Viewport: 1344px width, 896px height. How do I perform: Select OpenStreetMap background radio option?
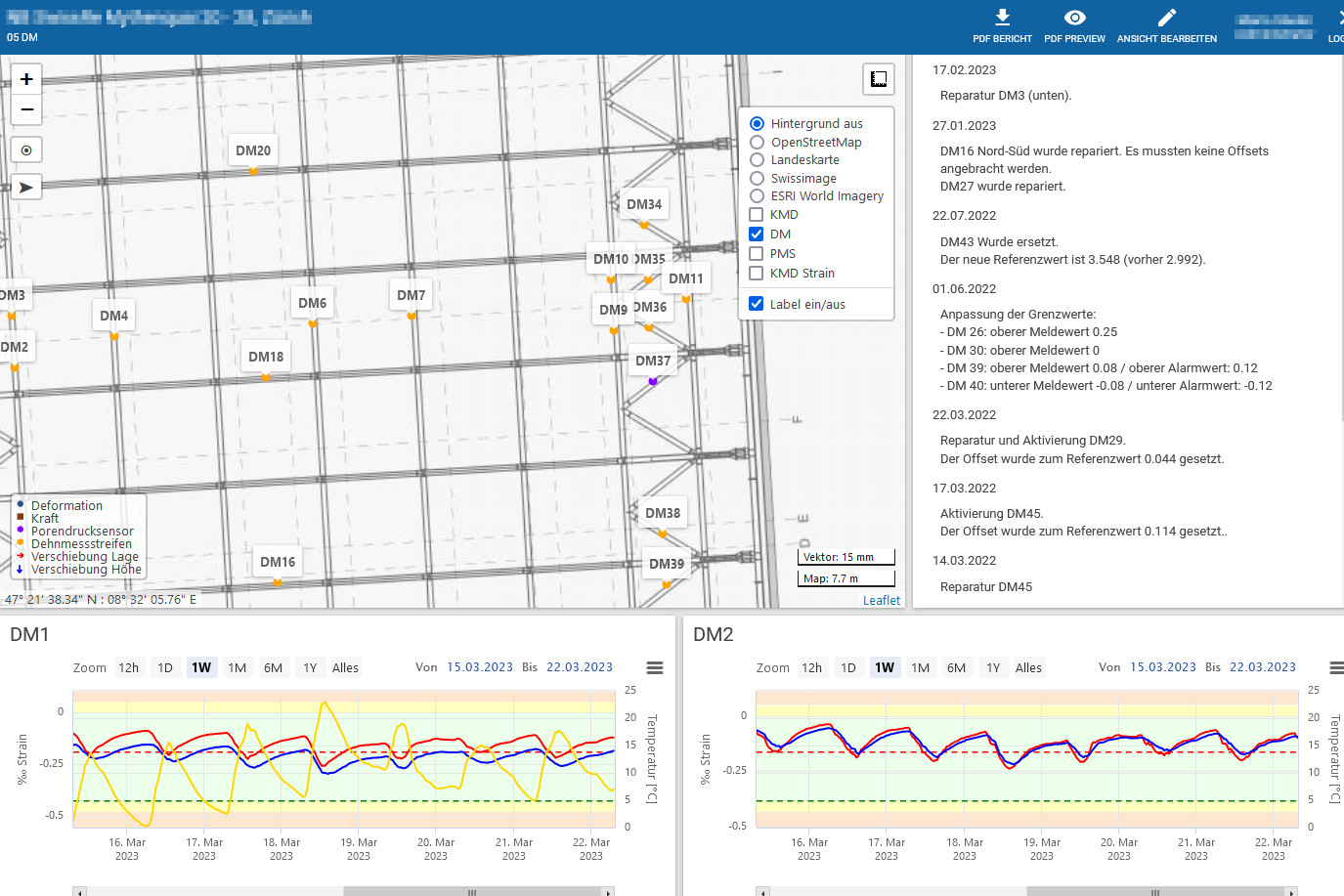tap(757, 143)
